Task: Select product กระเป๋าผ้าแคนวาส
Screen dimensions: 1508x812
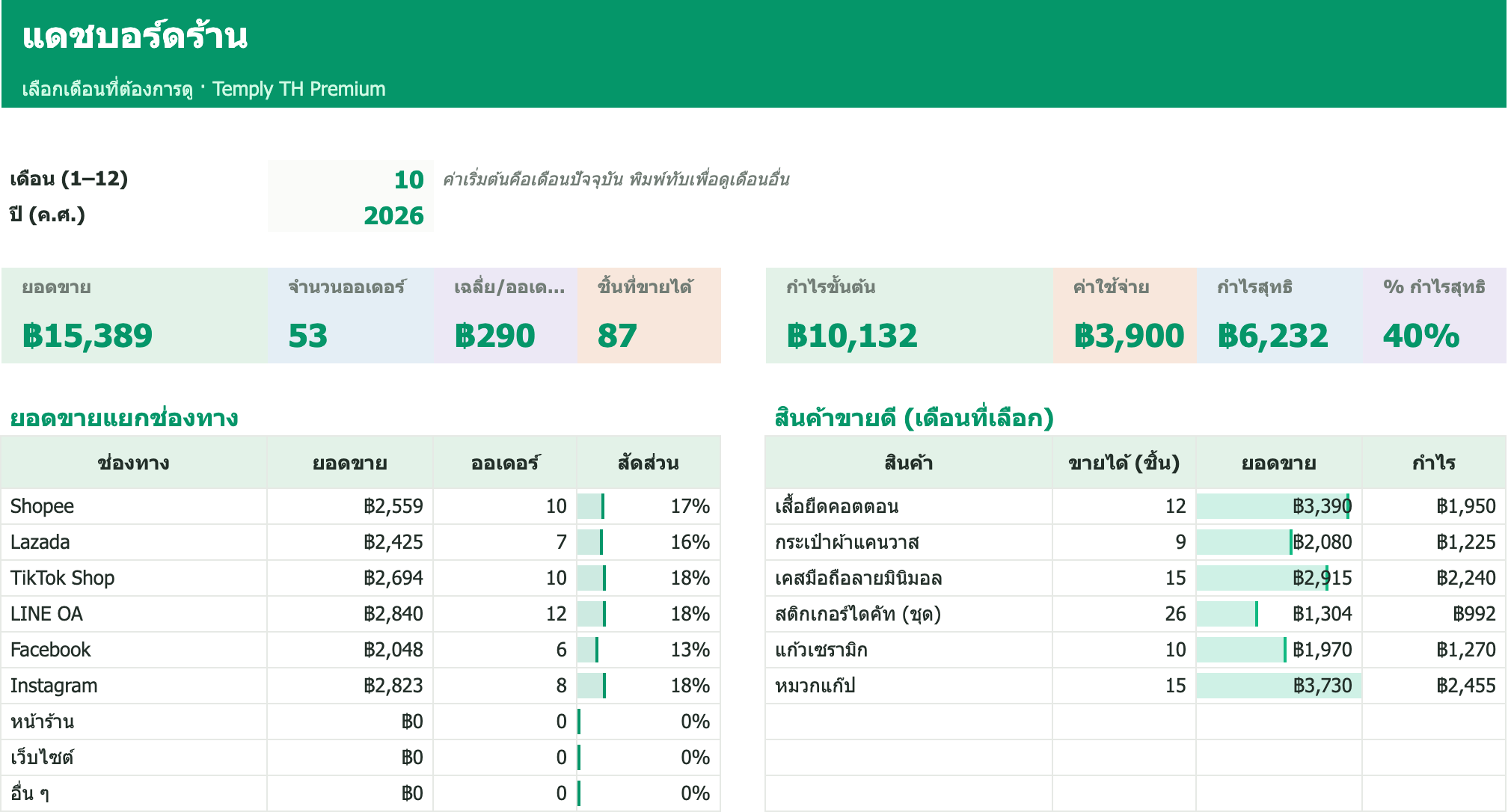Action: (909, 542)
